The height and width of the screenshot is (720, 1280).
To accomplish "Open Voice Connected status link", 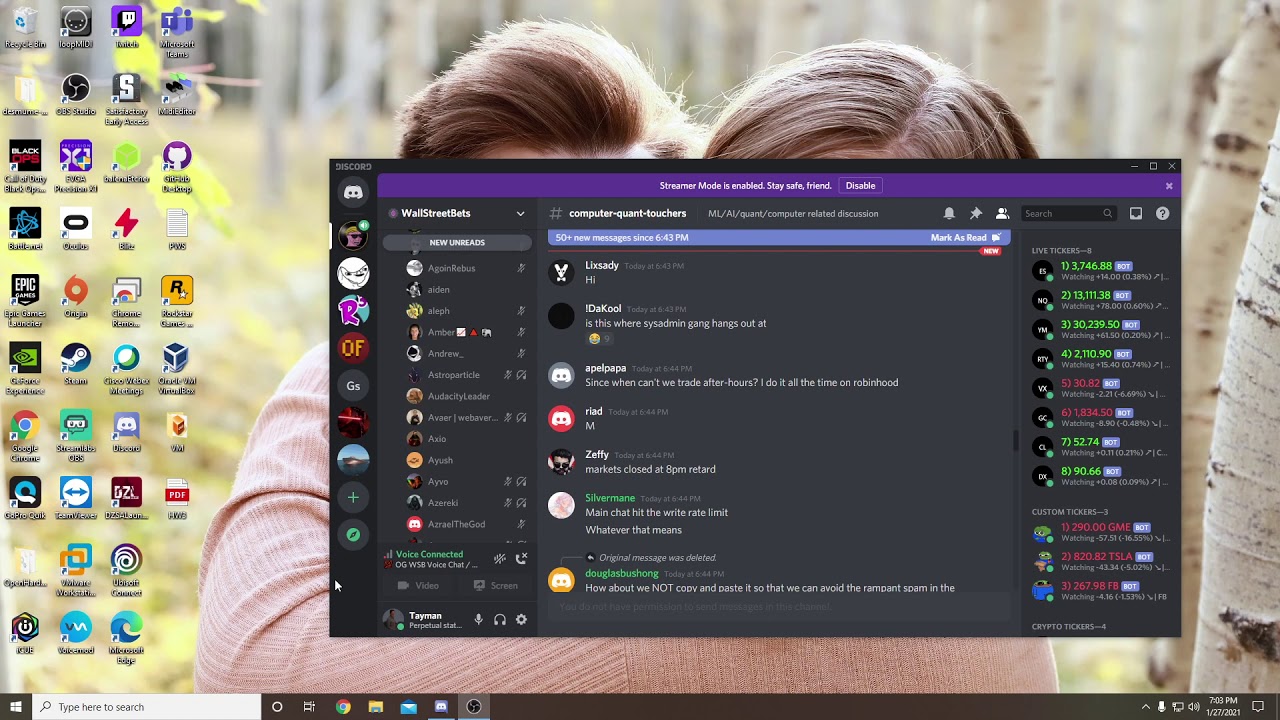I will tap(429, 554).
